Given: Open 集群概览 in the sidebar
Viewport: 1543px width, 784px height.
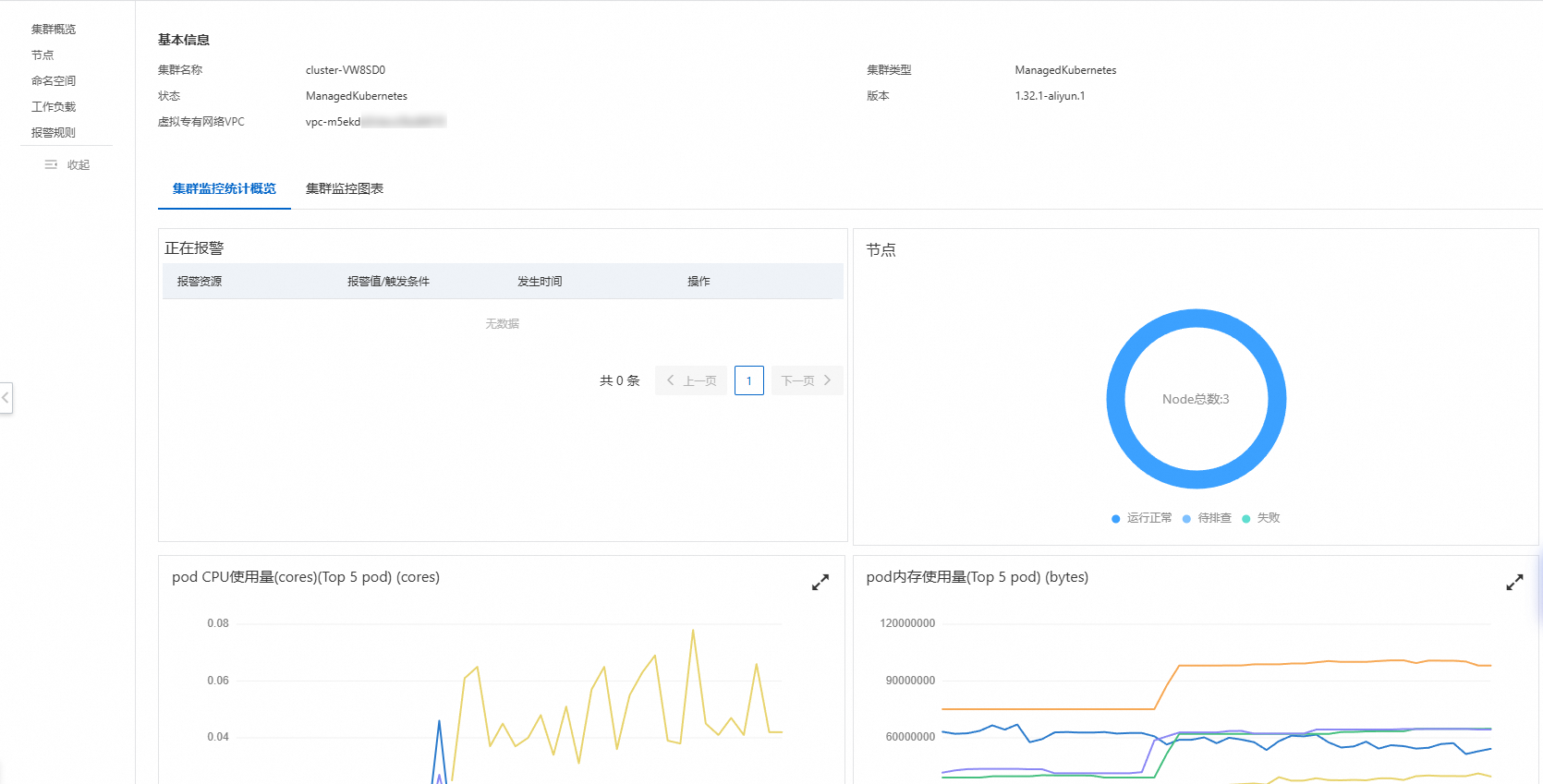Looking at the screenshot, I should click(x=54, y=30).
